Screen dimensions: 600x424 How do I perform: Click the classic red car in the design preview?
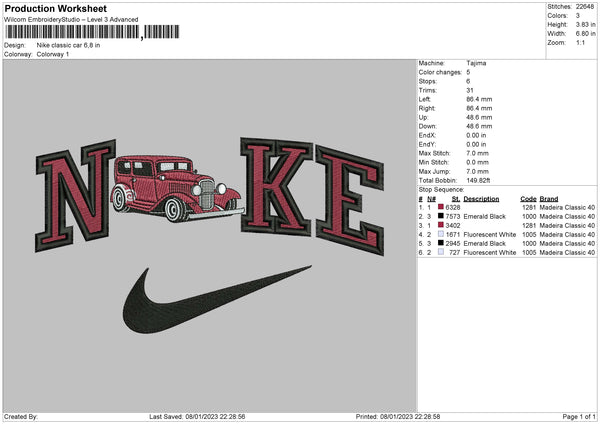point(177,188)
